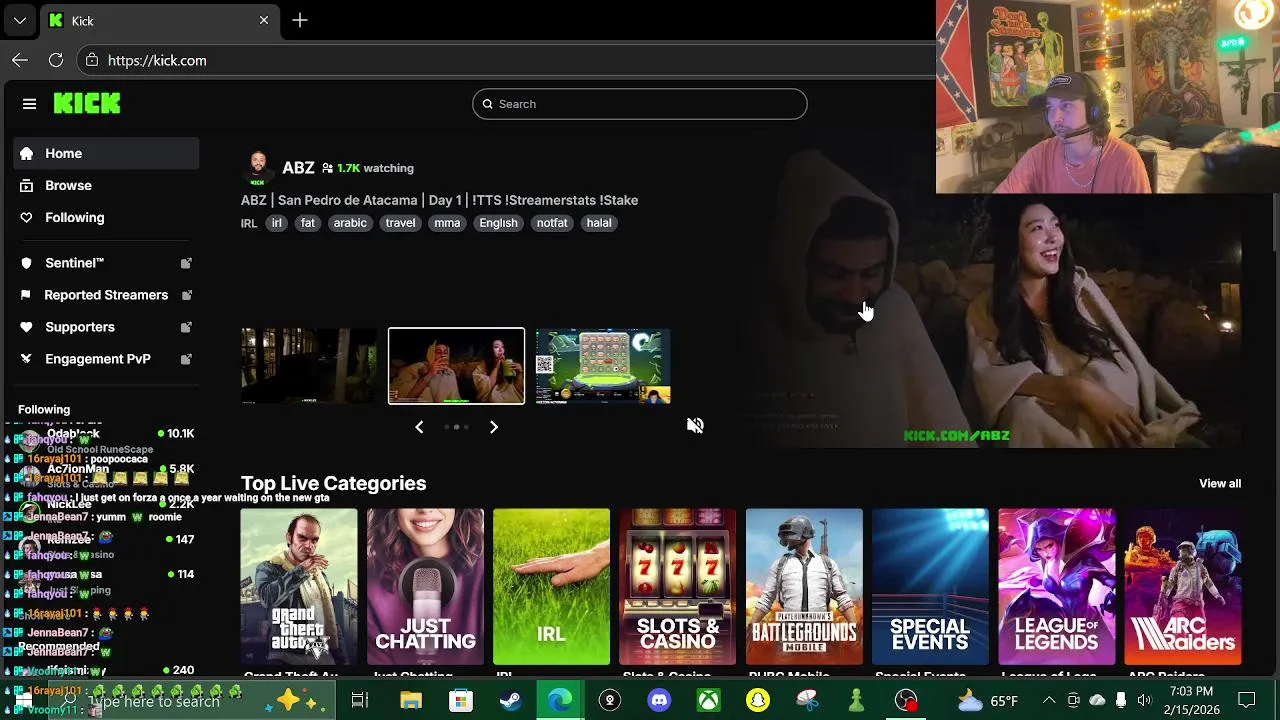
Task: Select the 'halal' tag chip
Action: 599,223
